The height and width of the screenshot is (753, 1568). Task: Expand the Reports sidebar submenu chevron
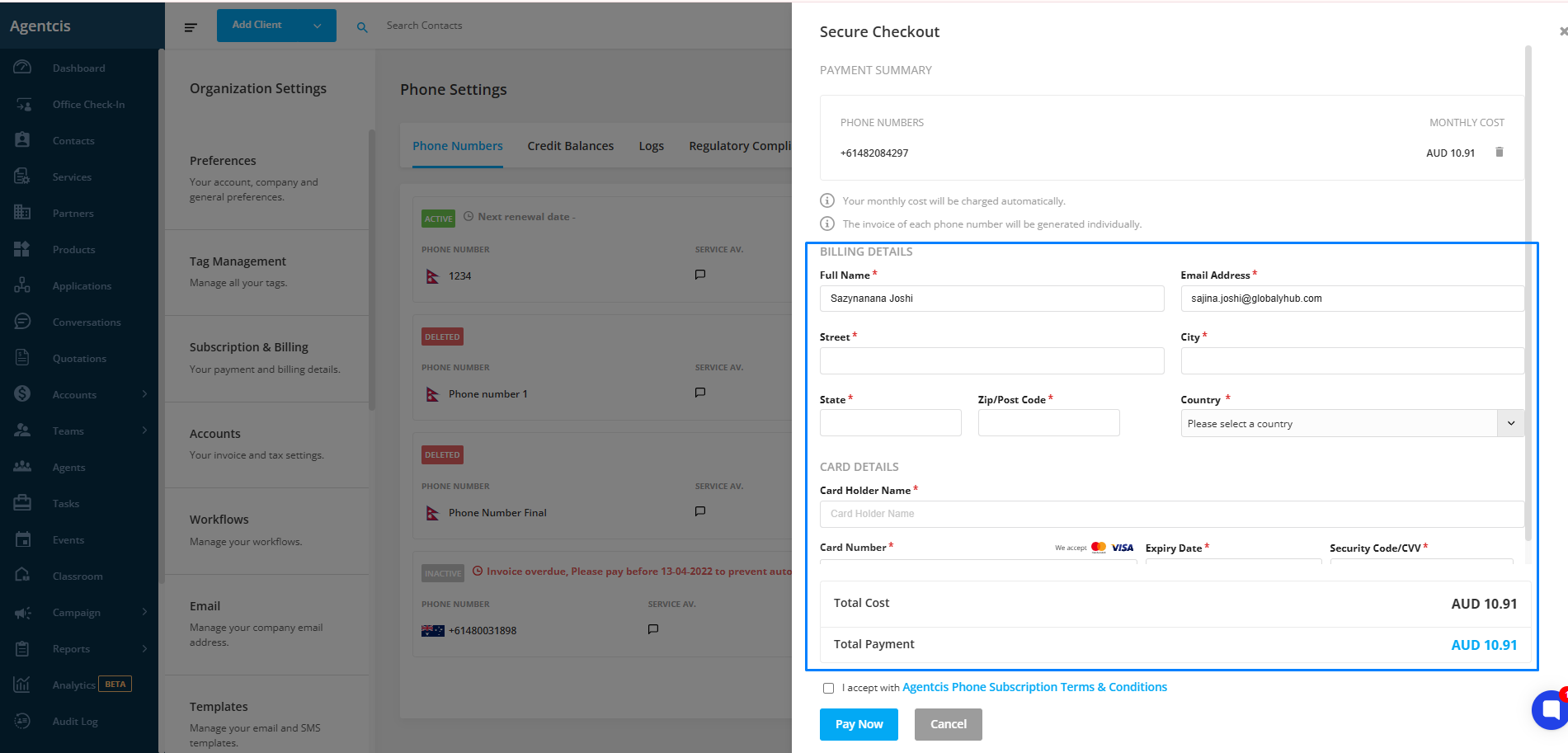point(144,648)
